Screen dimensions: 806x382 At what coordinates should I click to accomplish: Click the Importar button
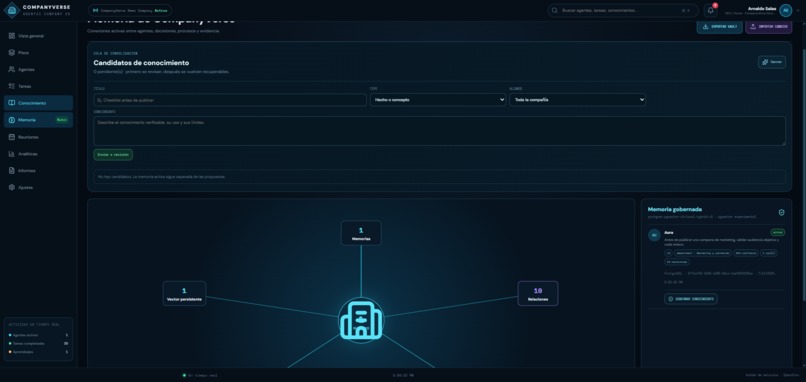(x=768, y=27)
